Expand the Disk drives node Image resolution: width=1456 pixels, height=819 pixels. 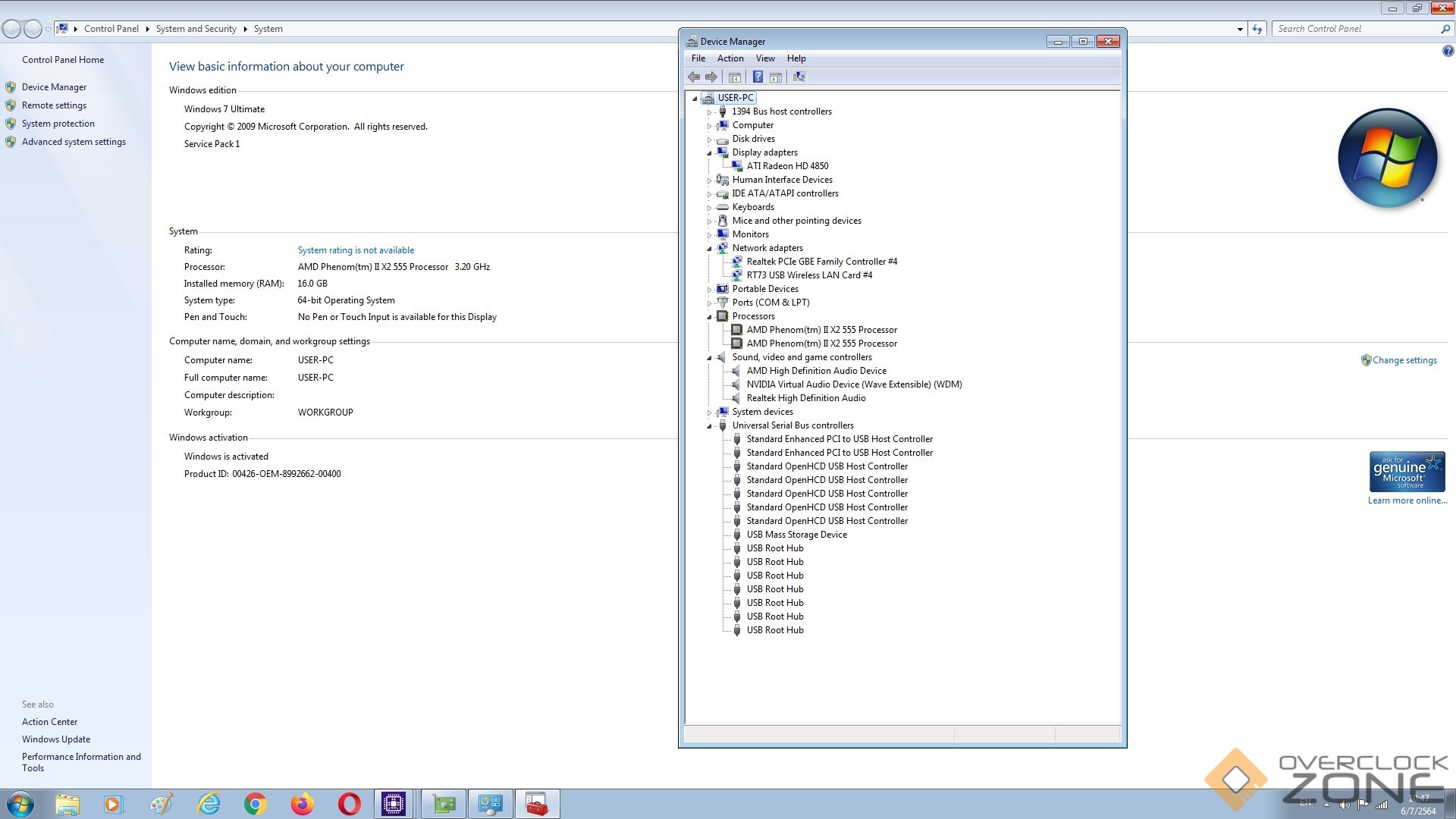click(710, 140)
